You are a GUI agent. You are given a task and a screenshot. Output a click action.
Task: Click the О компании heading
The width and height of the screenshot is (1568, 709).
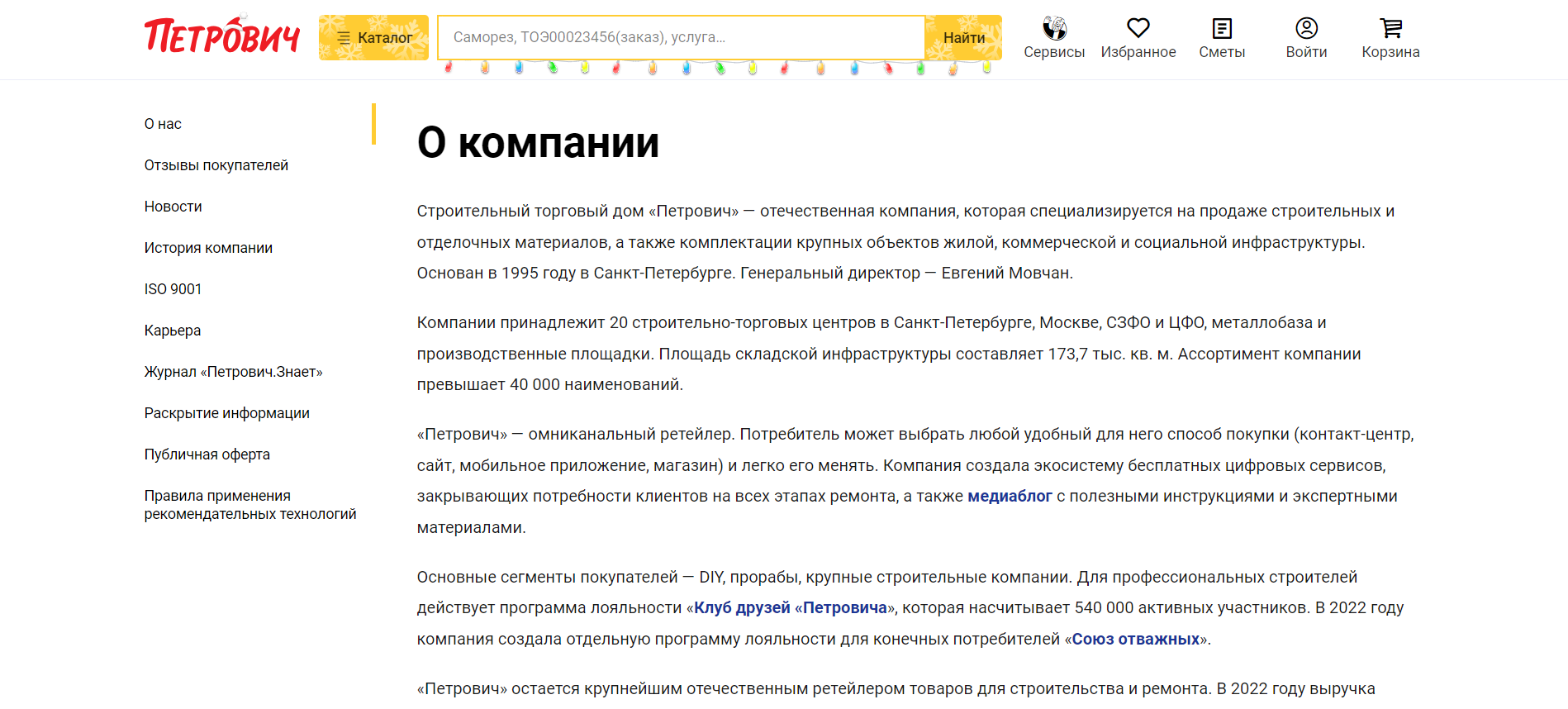538,142
